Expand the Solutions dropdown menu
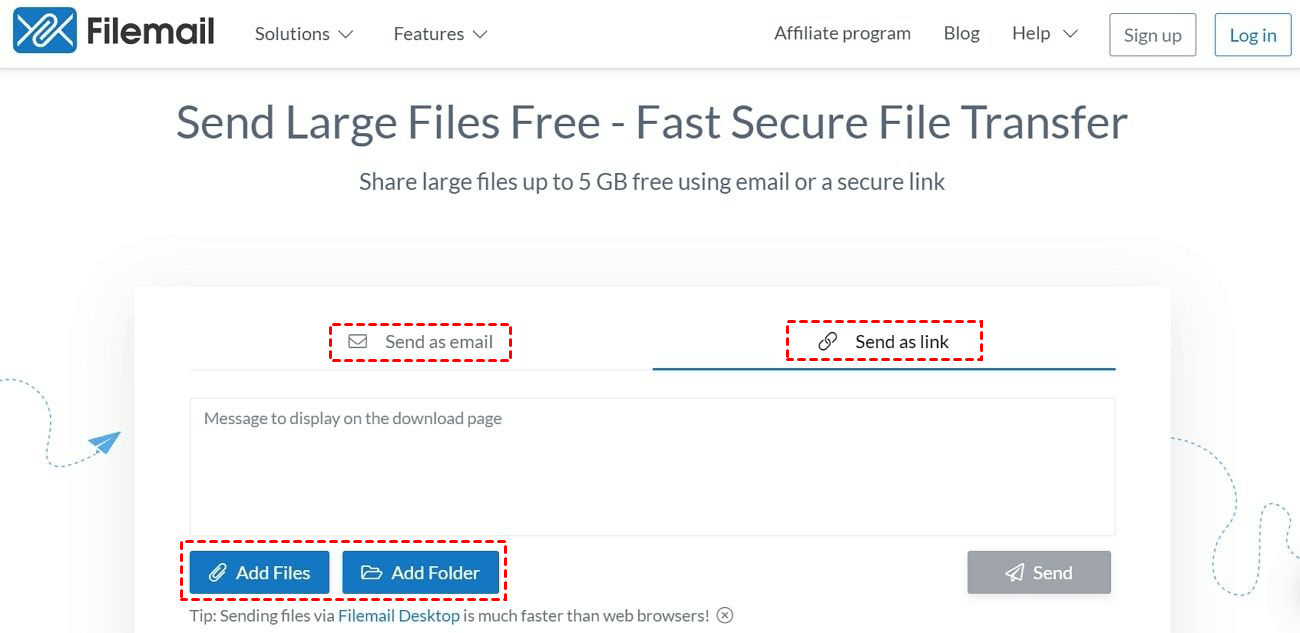1300x633 pixels. [304, 34]
